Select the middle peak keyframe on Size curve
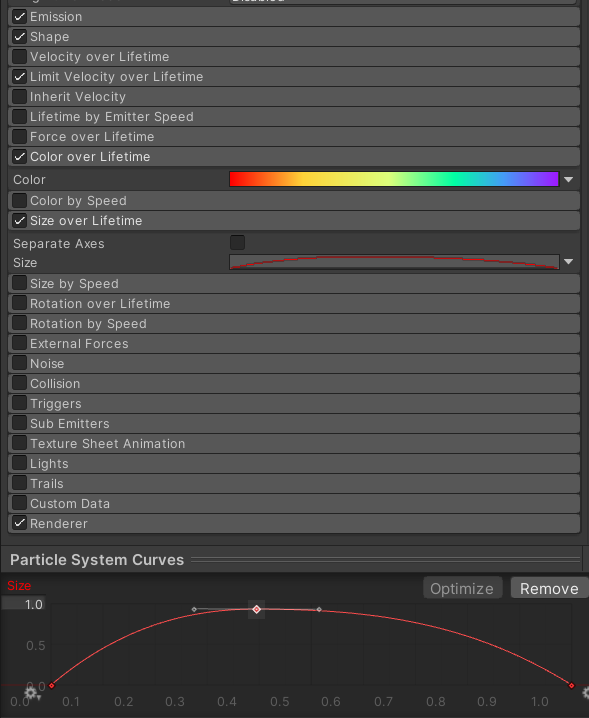The height and width of the screenshot is (718, 589). click(256, 609)
